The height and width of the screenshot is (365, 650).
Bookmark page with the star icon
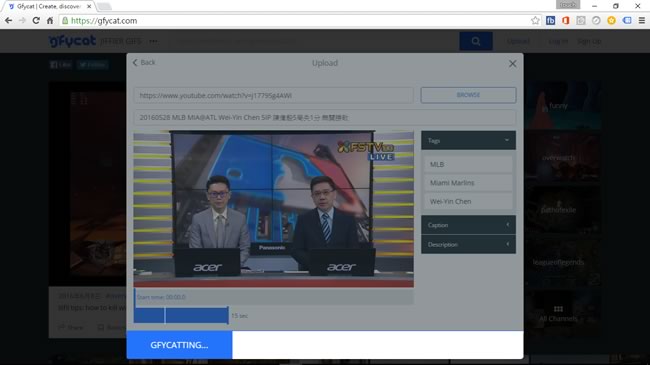coord(535,20)
